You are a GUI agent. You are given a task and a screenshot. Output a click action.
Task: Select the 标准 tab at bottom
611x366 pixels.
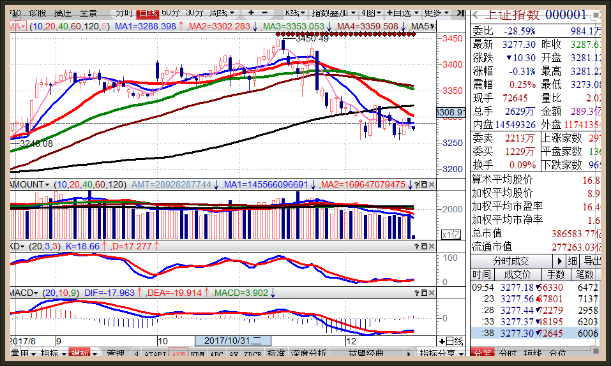pyautogui.click(x=276, y=353)
